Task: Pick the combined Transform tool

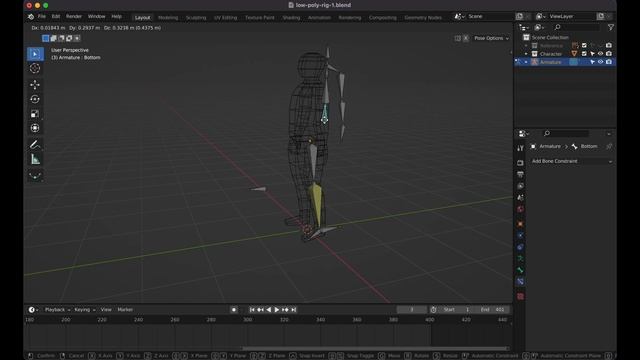Action: coord(35,128)
